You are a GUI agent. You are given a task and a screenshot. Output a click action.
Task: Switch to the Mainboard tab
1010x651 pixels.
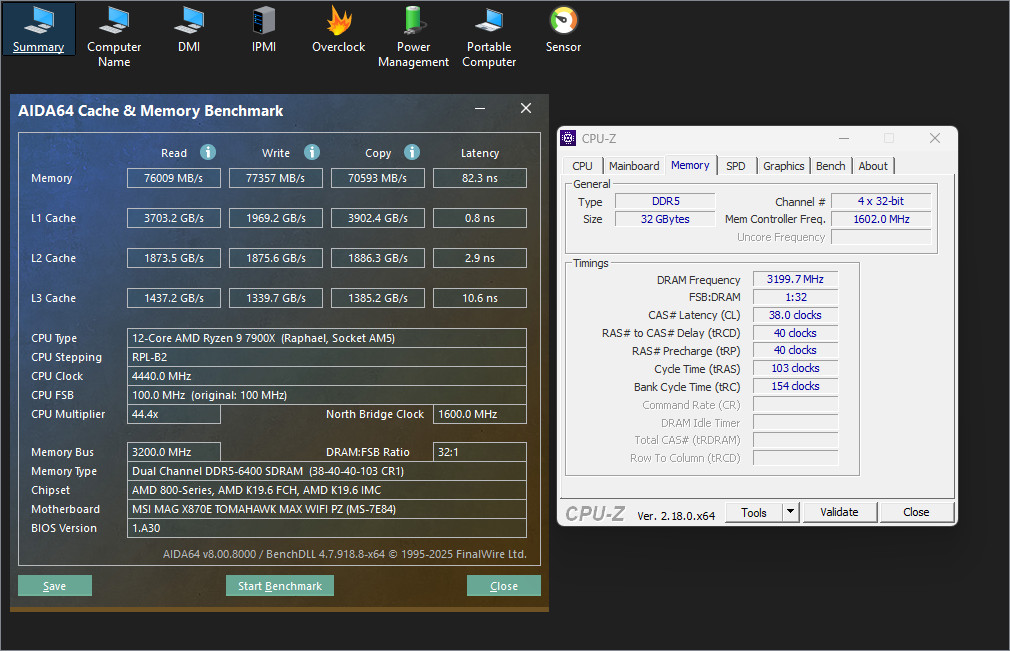click(634, 166)
